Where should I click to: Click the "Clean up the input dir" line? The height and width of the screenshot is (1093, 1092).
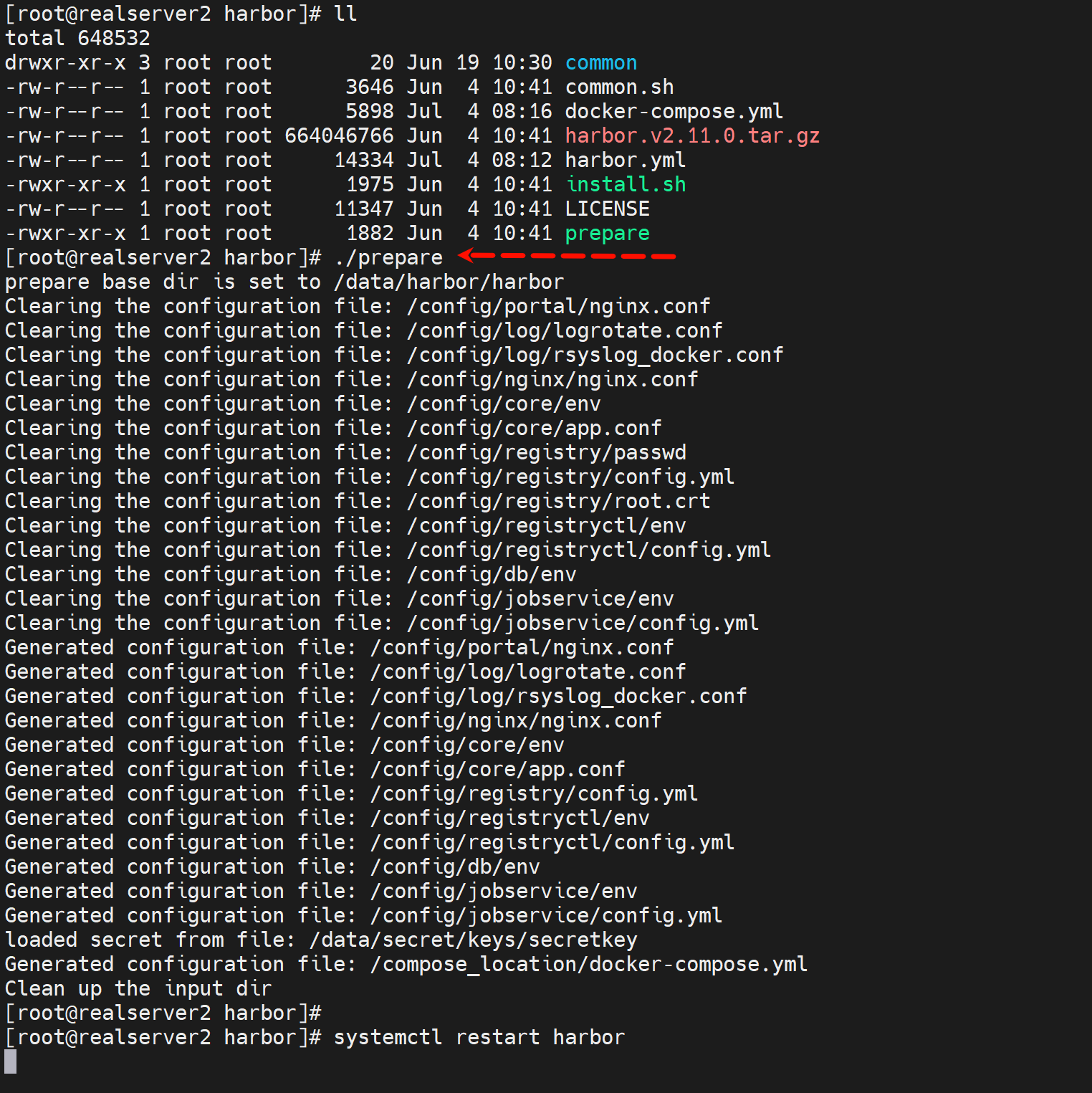(138, 989)
